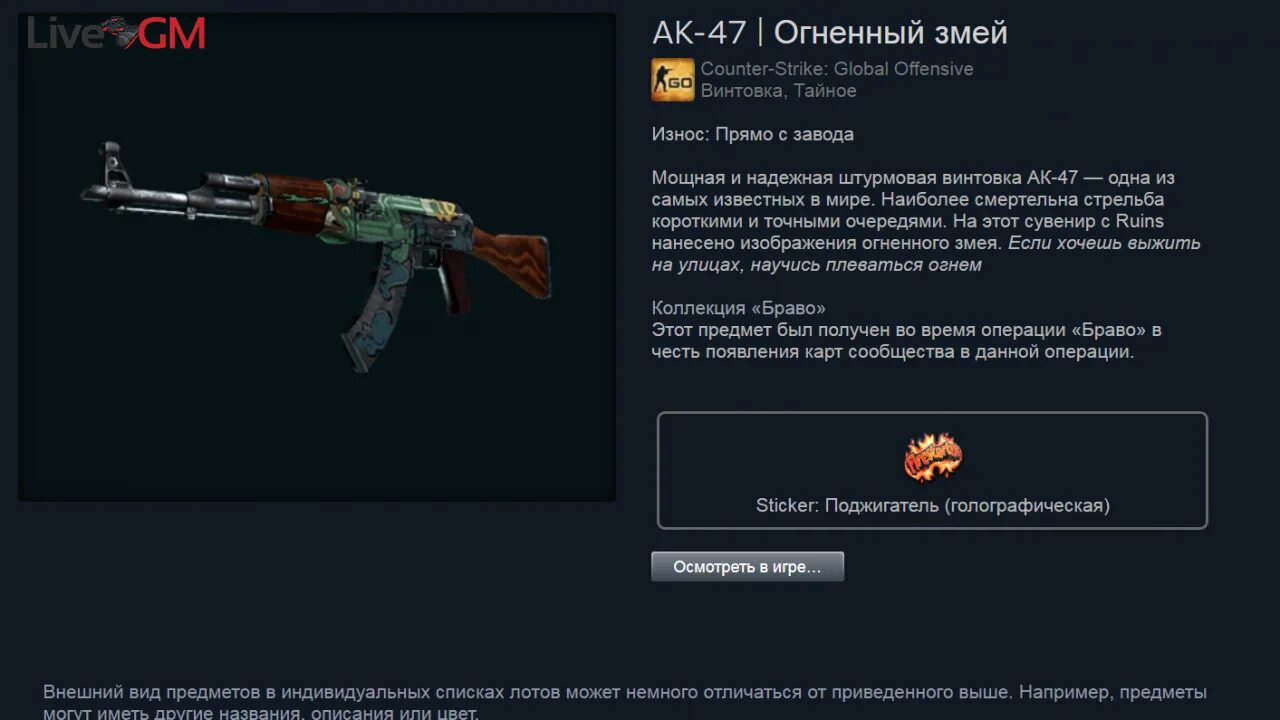
Task: Click the bottom disclaimer starting Внешний вид предметов
Action: pyautogui.click(x=625, y=702)
